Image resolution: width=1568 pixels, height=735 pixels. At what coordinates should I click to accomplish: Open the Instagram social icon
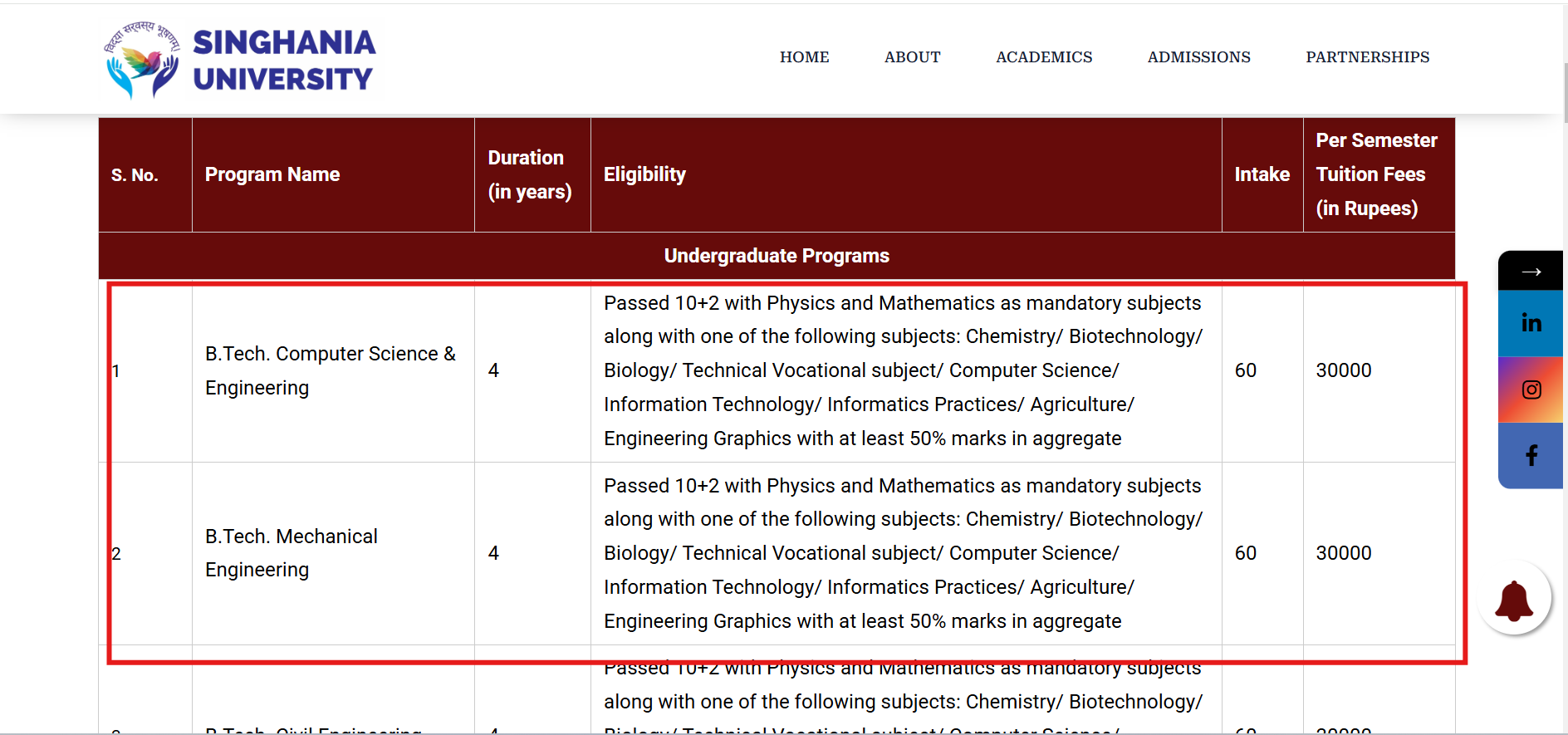point(1531,390)
